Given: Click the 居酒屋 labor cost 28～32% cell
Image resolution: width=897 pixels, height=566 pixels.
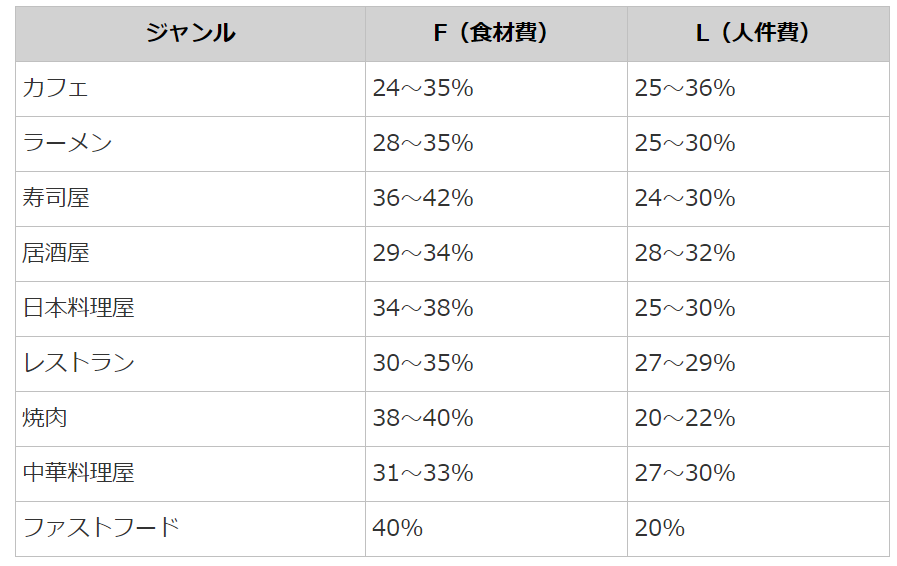Looking at the screenshot, I should (x=685, y=253).
